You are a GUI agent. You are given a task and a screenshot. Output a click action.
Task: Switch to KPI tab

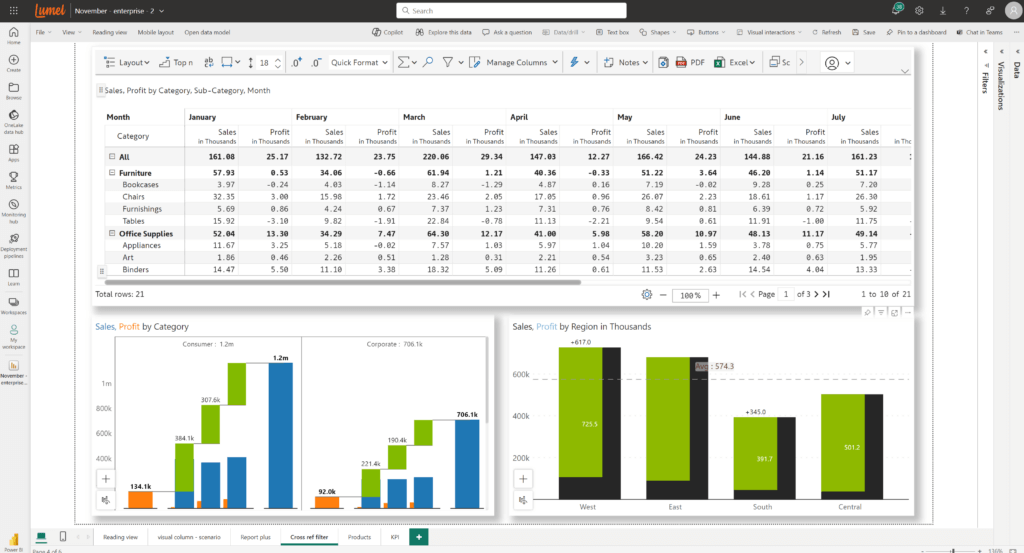click(x=395, y=537)
